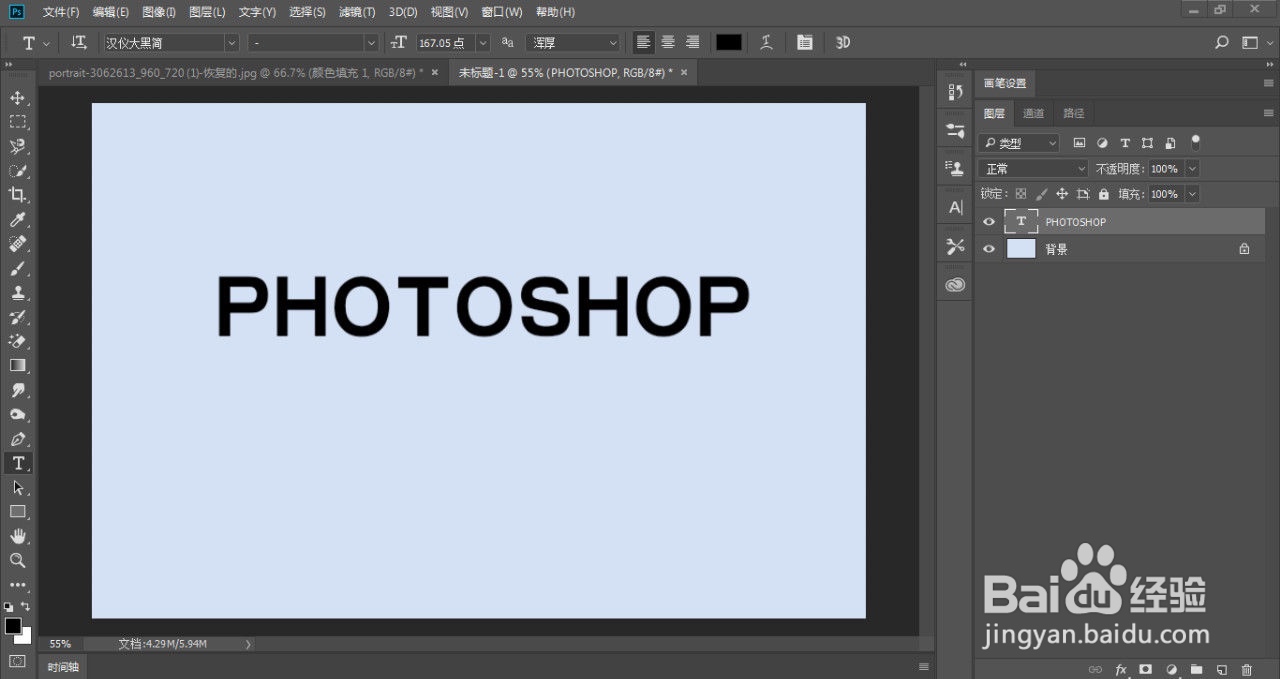This screenshot has width=1280, height=679.
Task: Filter for pixel layers icon
Action: coord(1079,143)
